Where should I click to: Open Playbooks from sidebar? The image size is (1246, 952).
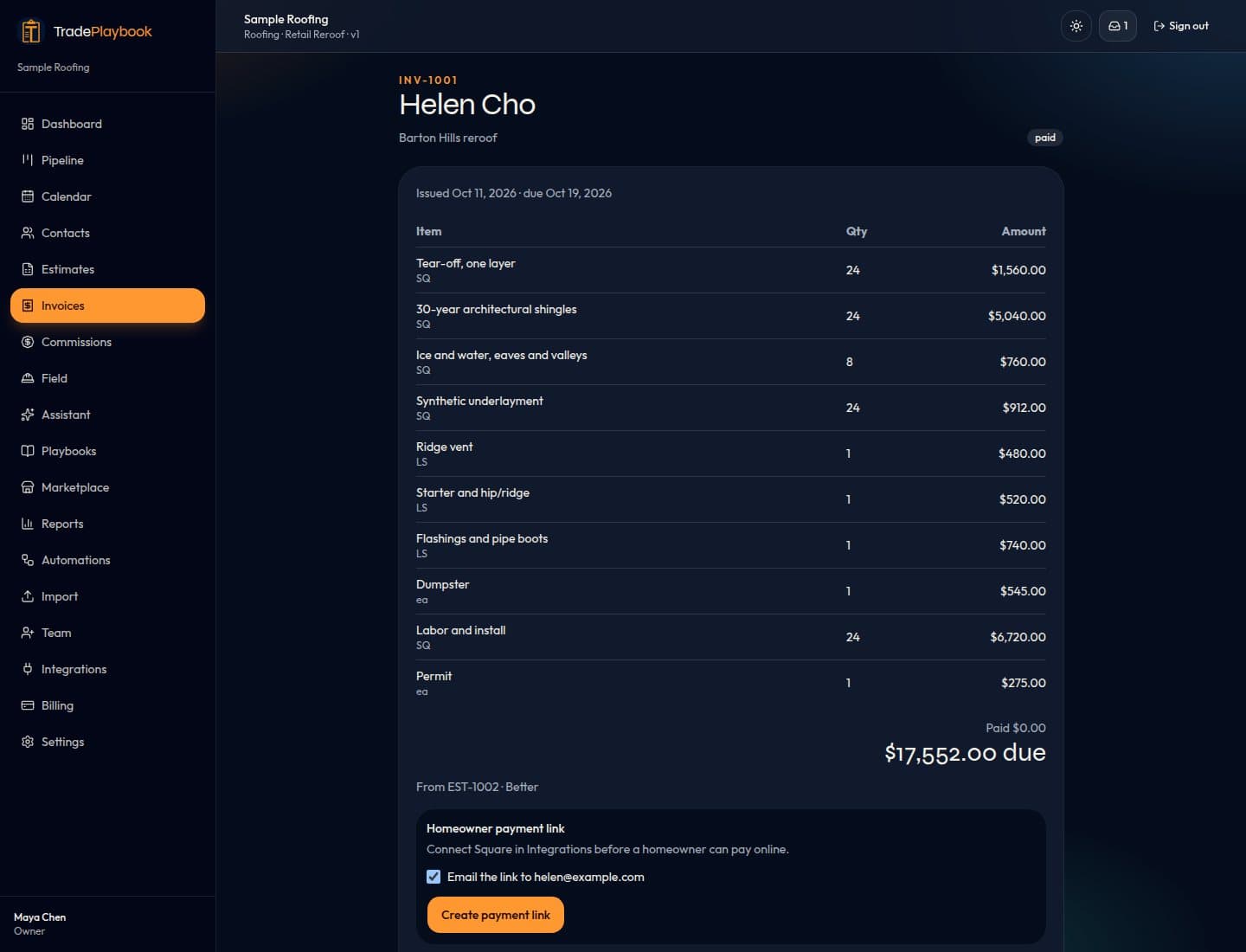[107, 451]
